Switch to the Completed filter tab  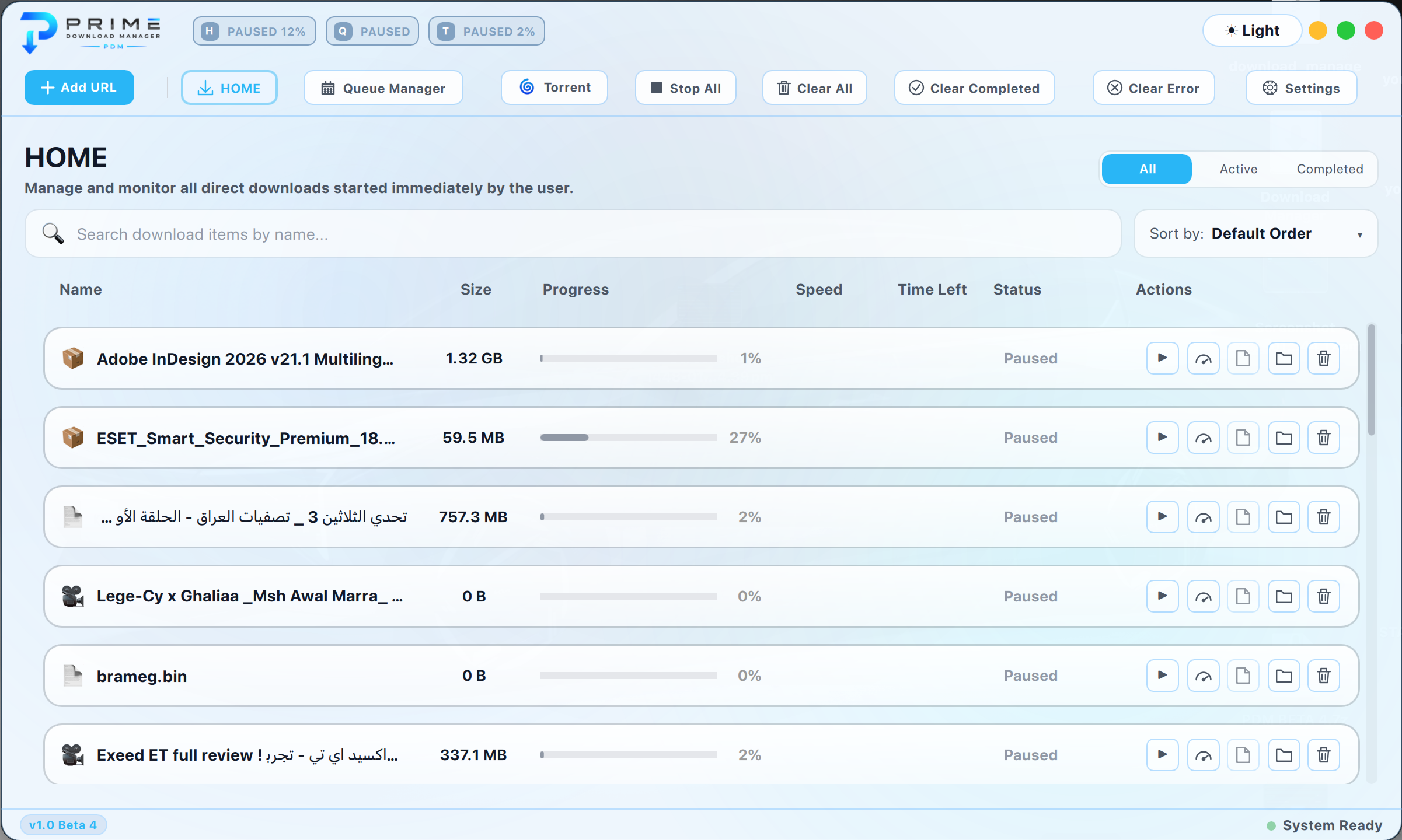pos(1330,169)
